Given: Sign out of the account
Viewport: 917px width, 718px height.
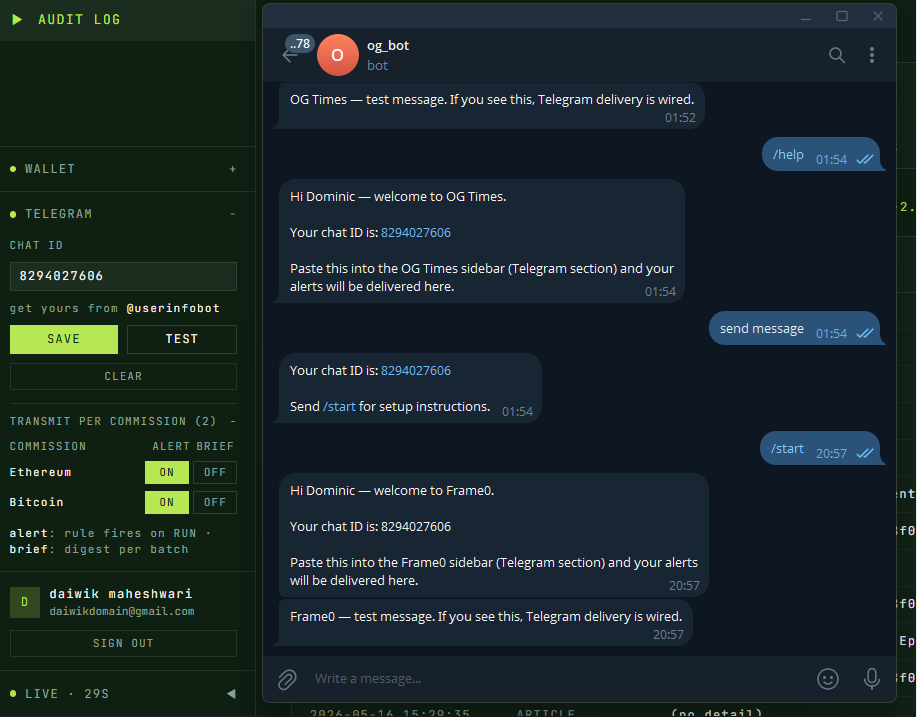Looking at the screenshot, I should [123, 643].
